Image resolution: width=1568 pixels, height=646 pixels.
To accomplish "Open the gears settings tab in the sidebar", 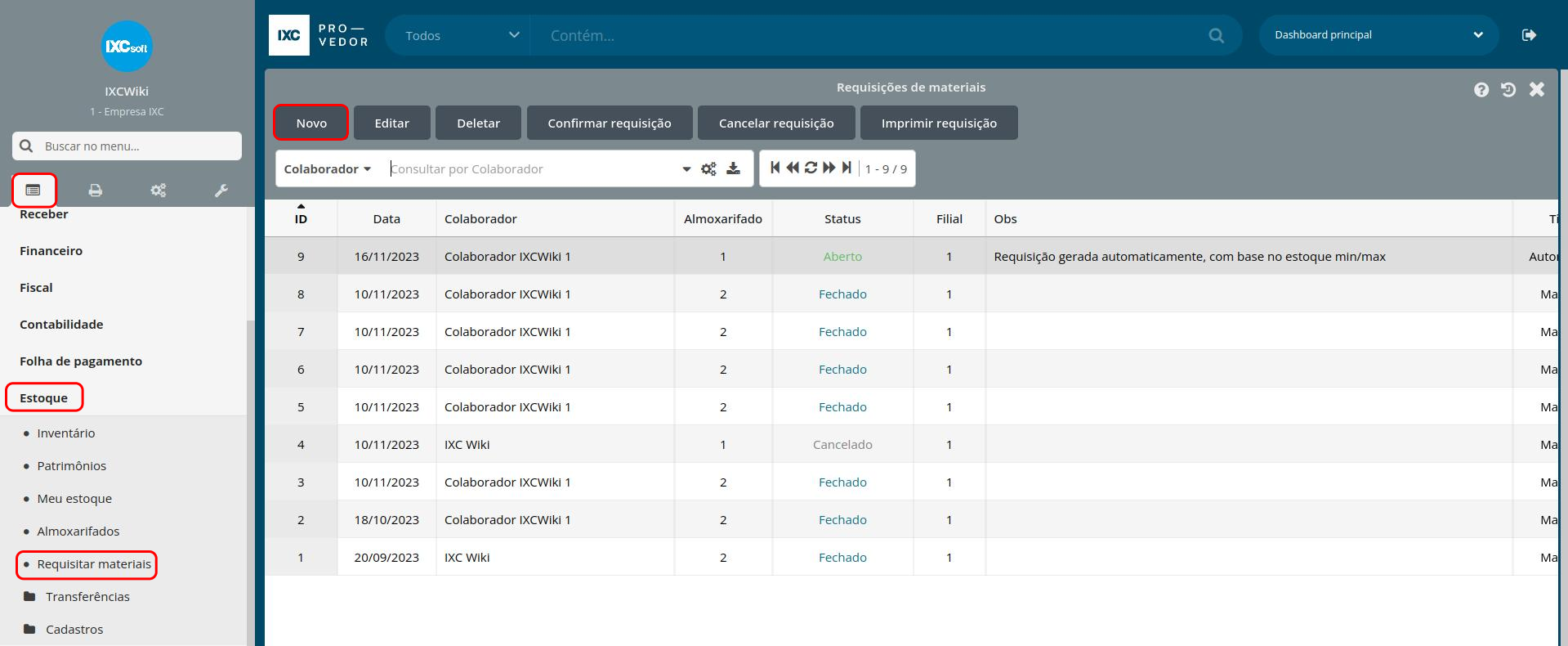I will tap(159, 190).
